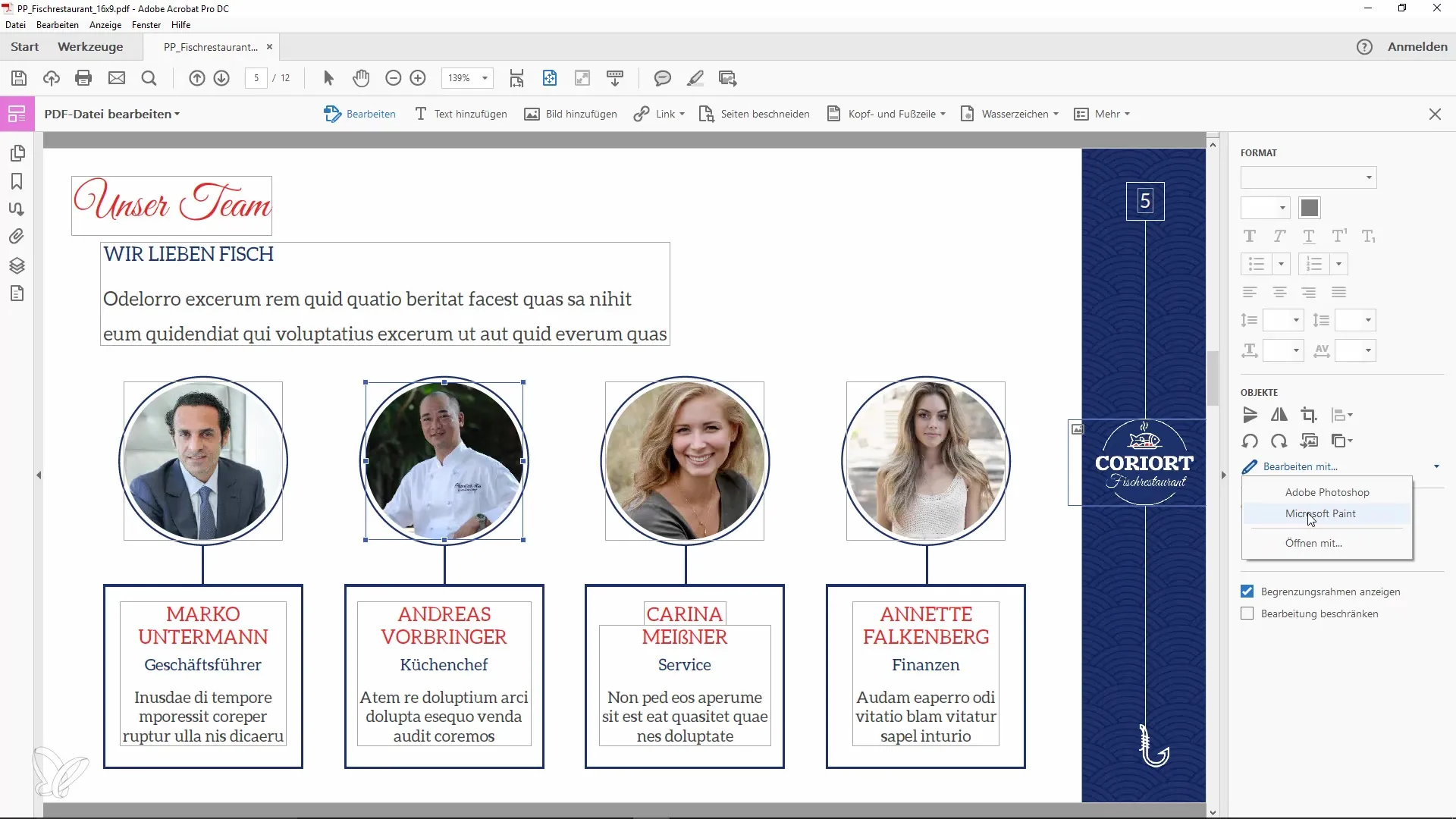Expand numbered list style dropdown
This screenshot has height=819, width=1456.
pyautogui.click(x=1338, y=264)
